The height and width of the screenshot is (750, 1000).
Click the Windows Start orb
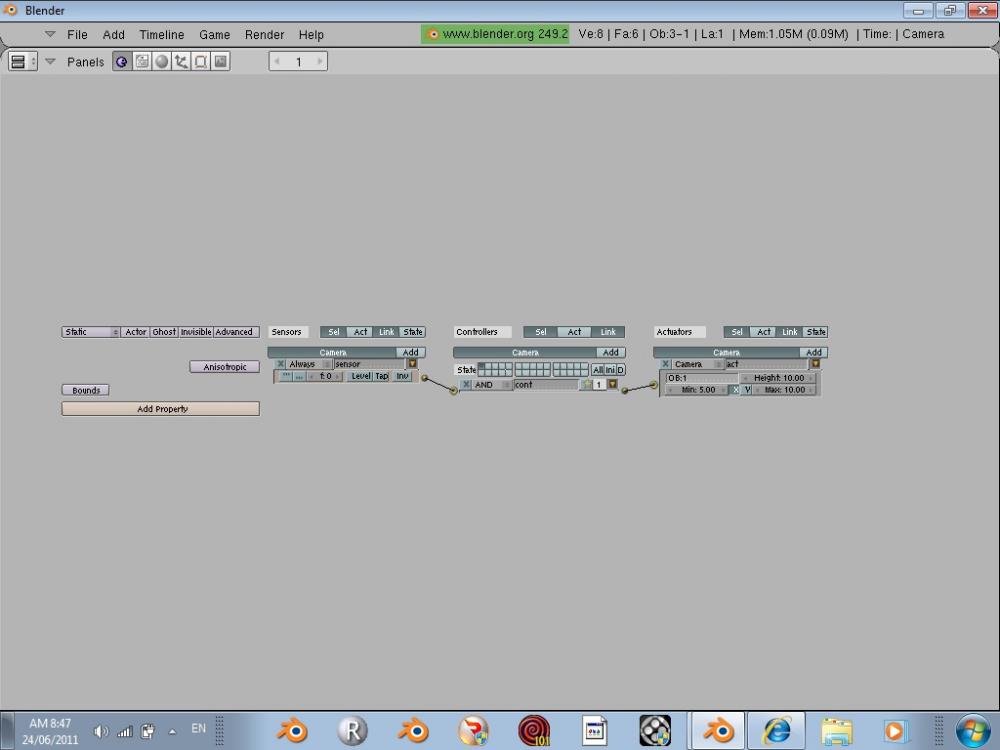(x=974, y=731)
